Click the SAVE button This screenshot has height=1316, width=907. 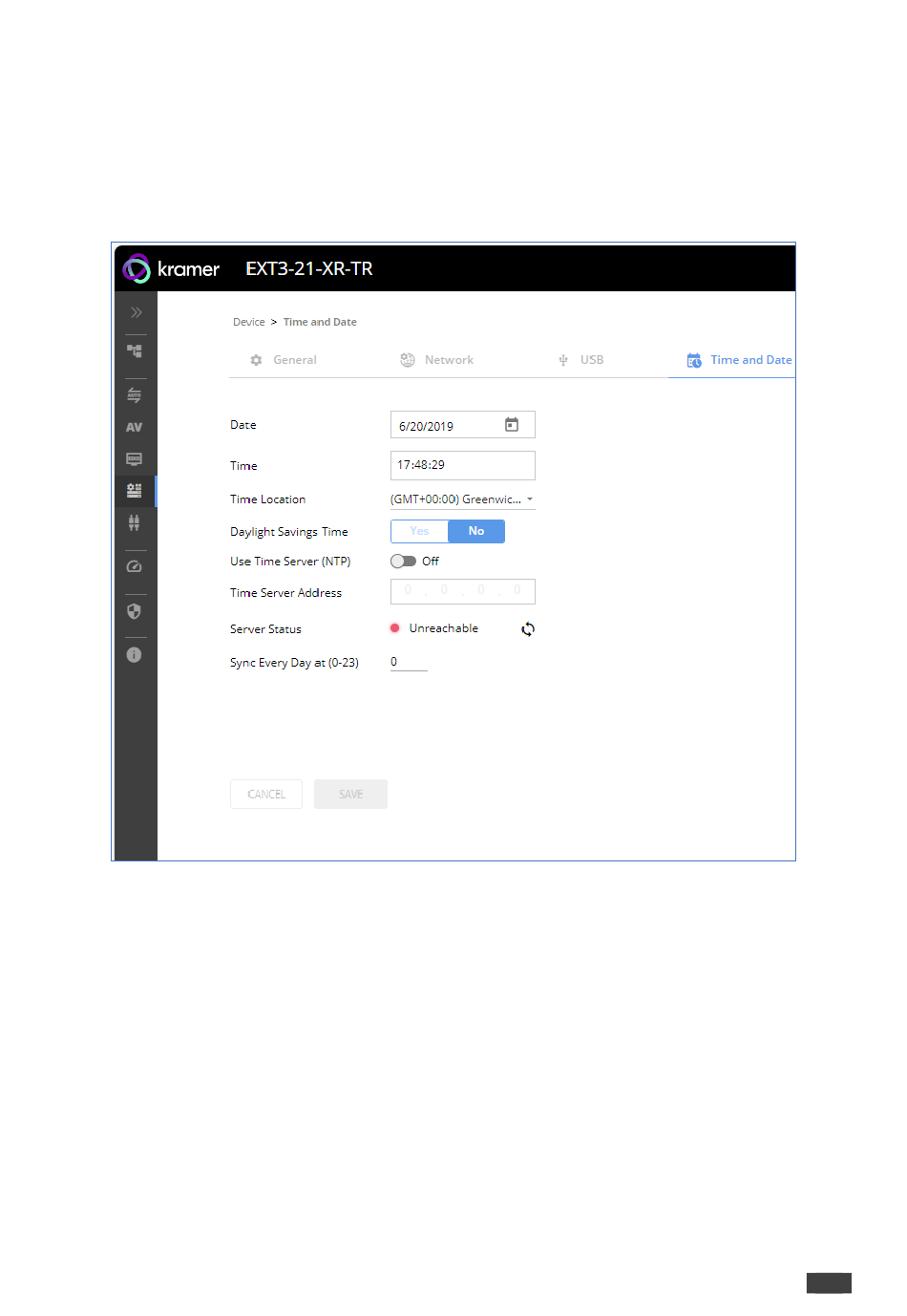(350, 794)
